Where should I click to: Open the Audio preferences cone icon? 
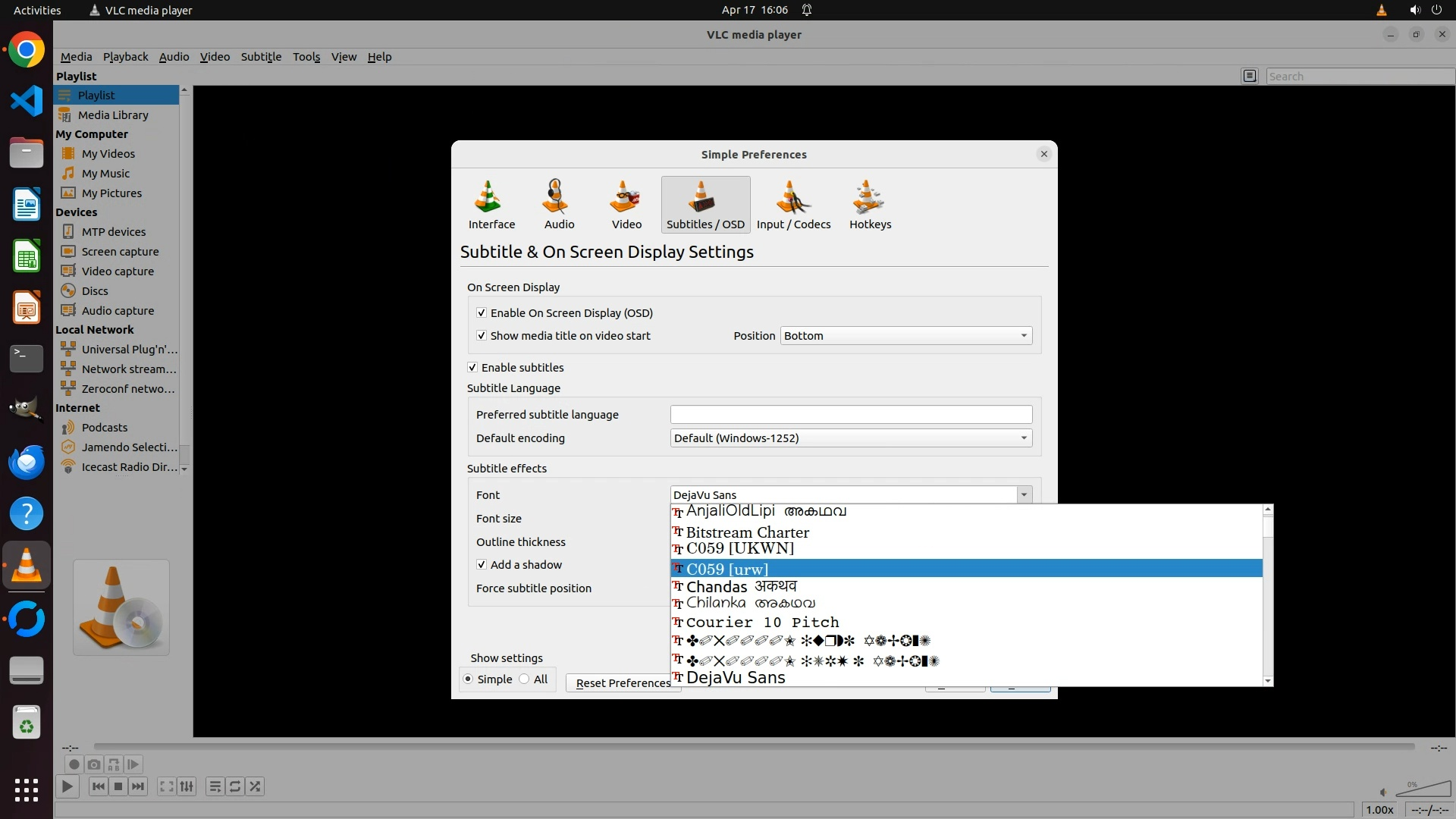point(559,203)
